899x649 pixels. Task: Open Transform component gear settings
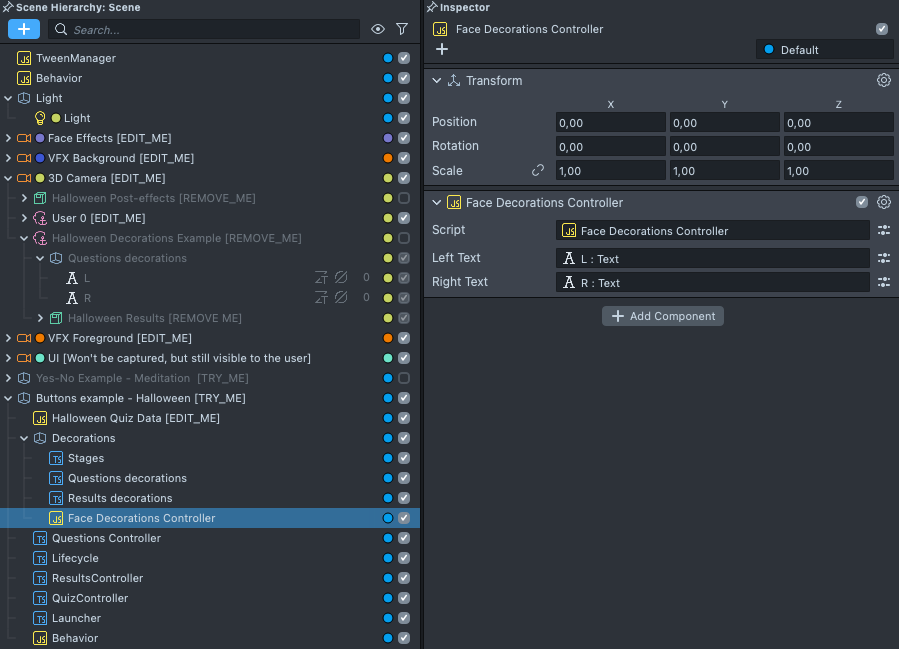click(884, 81)
